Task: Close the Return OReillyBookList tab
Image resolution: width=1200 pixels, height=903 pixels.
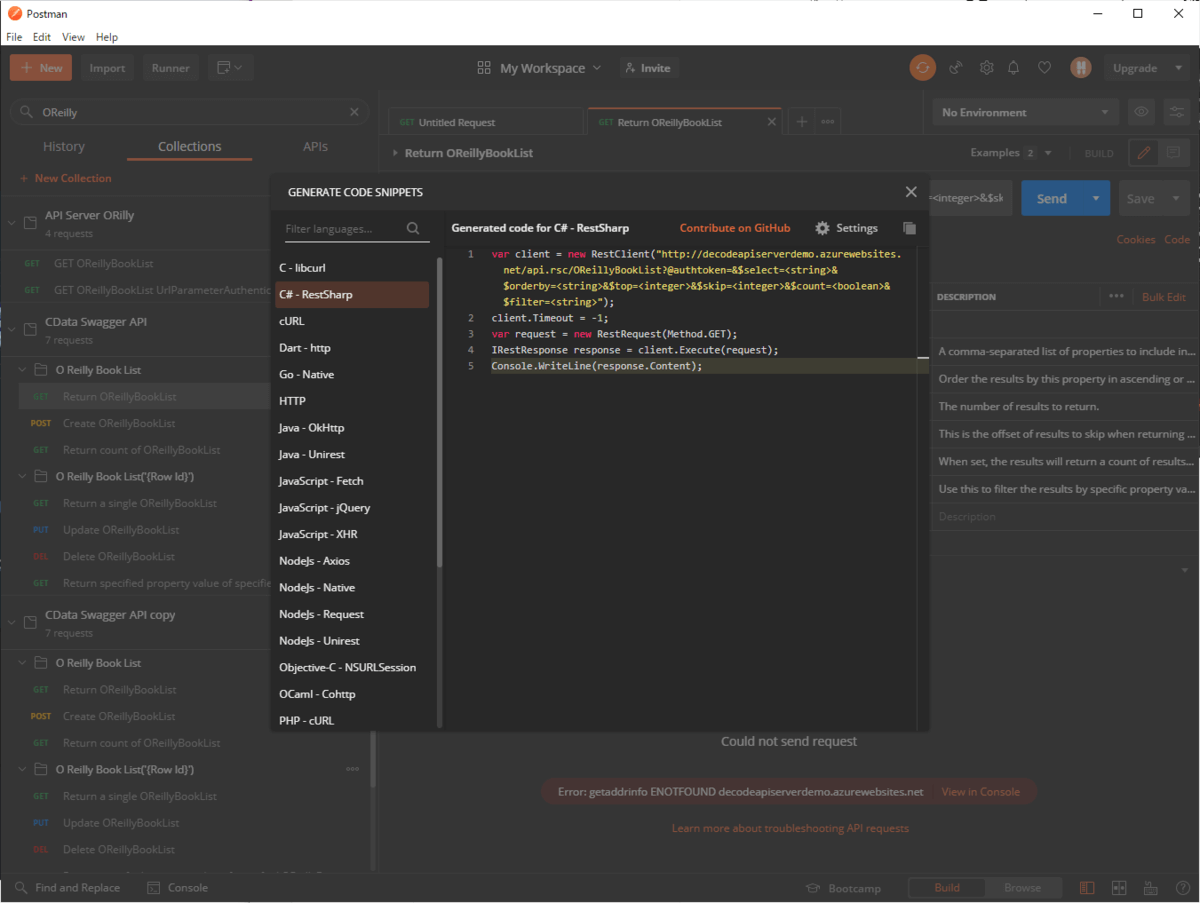Action: click(x=771, y=122)
